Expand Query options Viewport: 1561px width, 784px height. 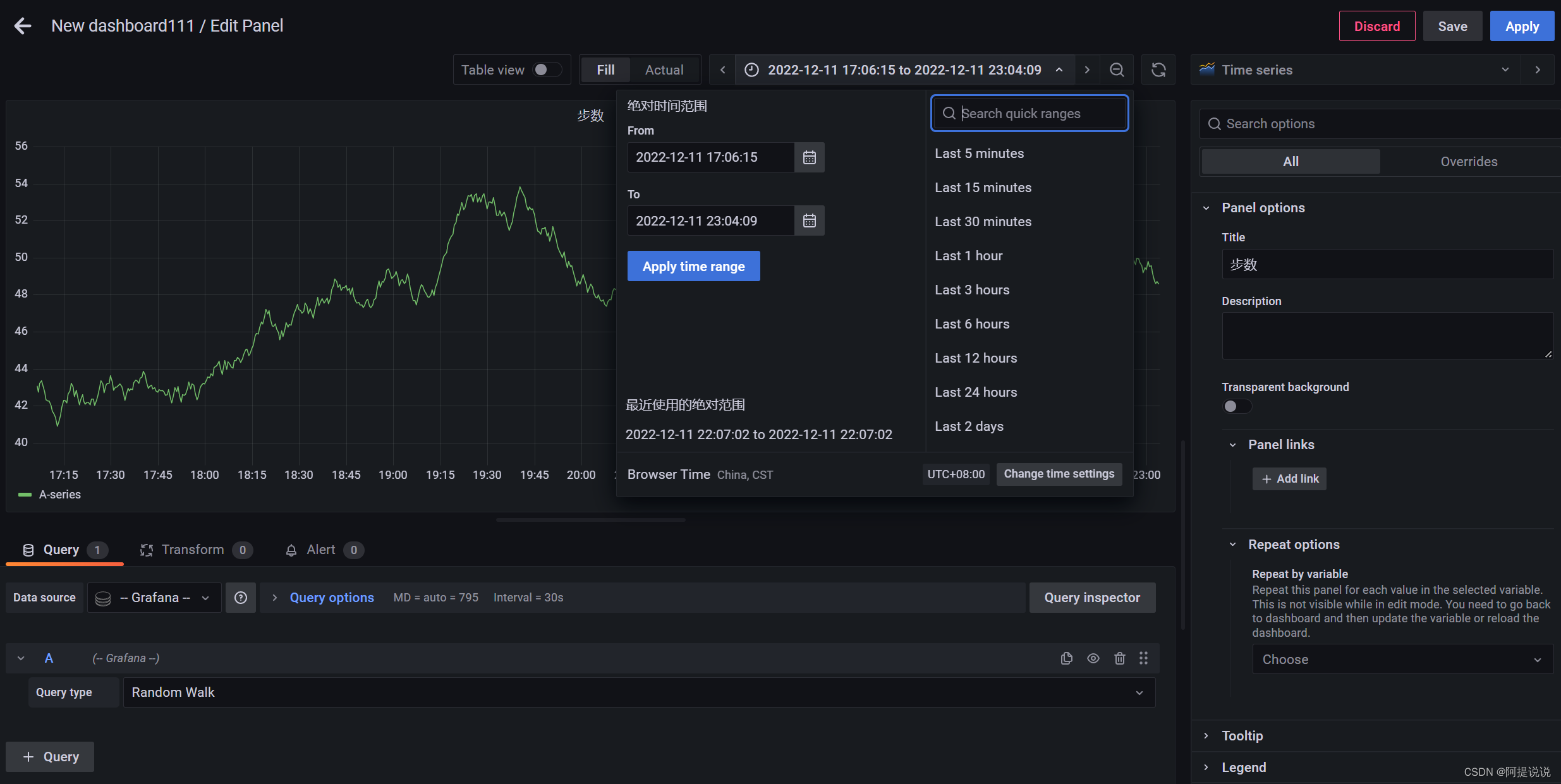pos(331,598)
